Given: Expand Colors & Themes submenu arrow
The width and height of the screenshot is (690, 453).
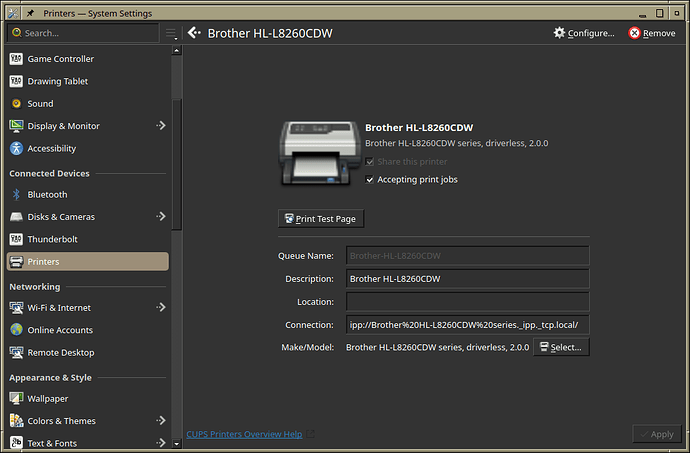Looking at the screenshot, I should click(161, 420).
